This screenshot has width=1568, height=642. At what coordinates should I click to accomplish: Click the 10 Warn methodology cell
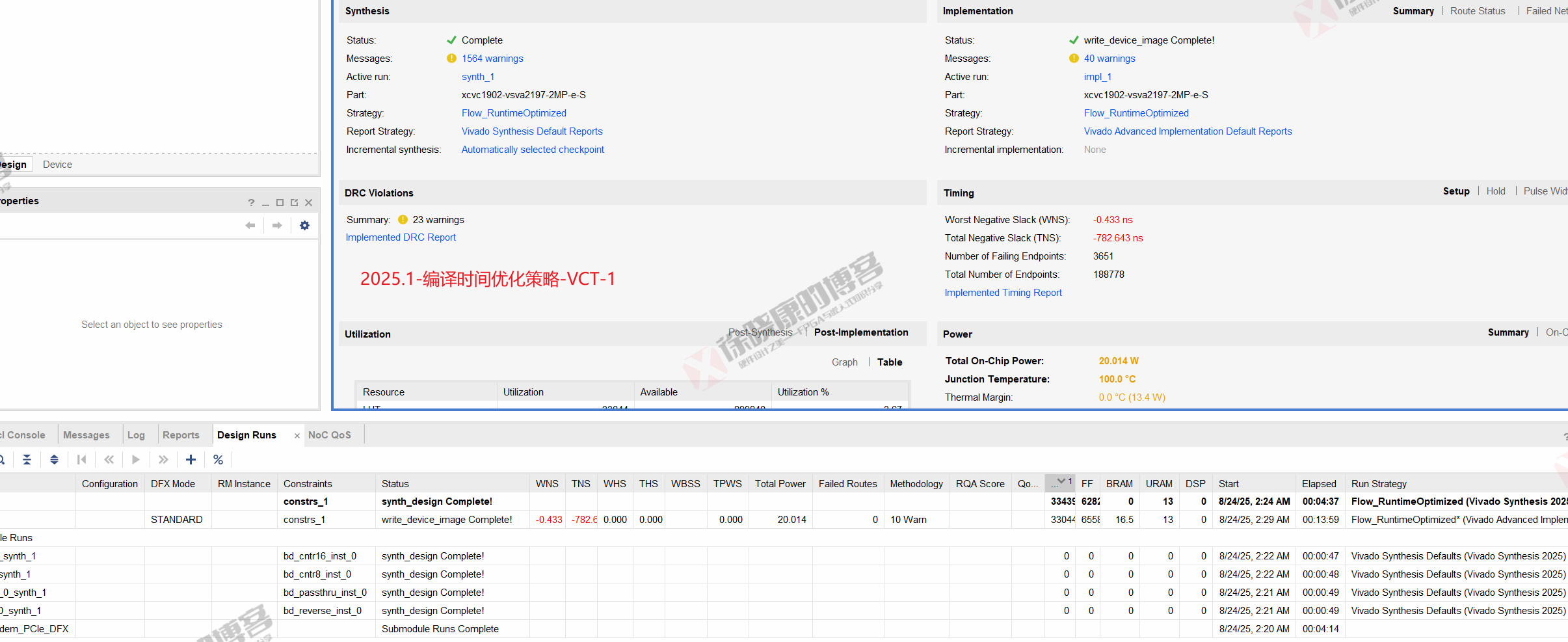pyautogui.click(x=916, y=520)
